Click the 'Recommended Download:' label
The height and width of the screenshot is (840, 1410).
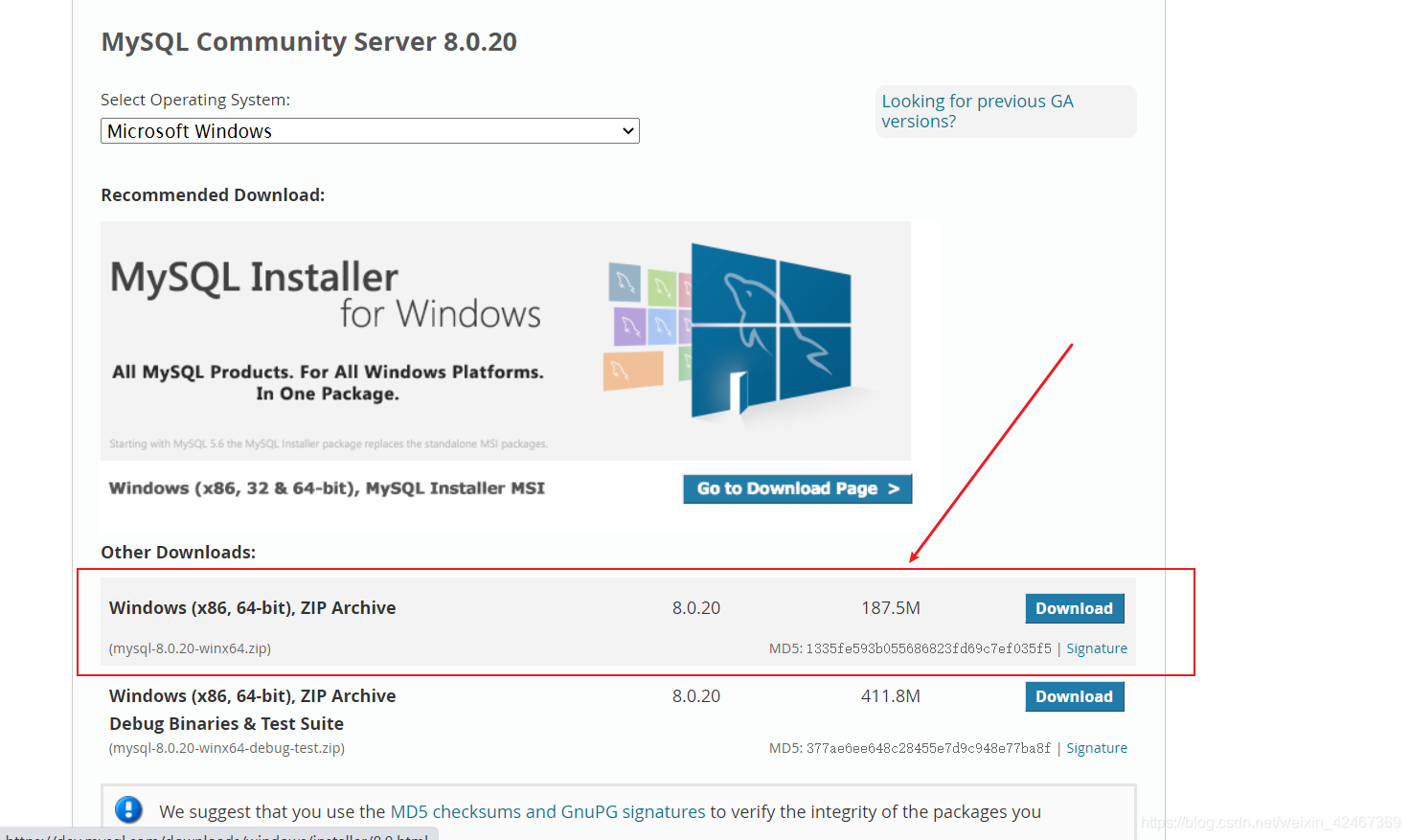pyautogui.click(x=213, y=194)
